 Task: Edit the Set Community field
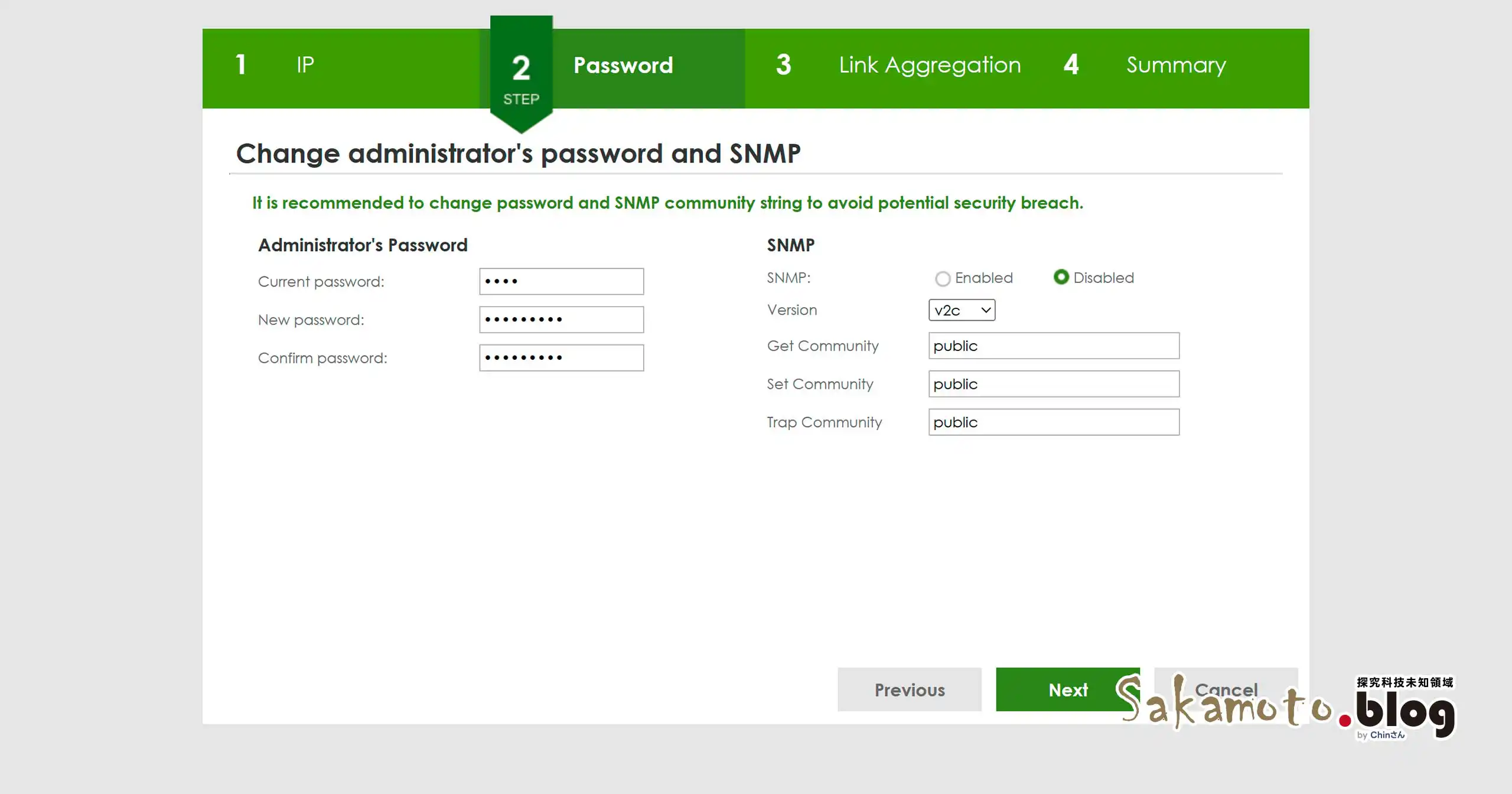1054,384
